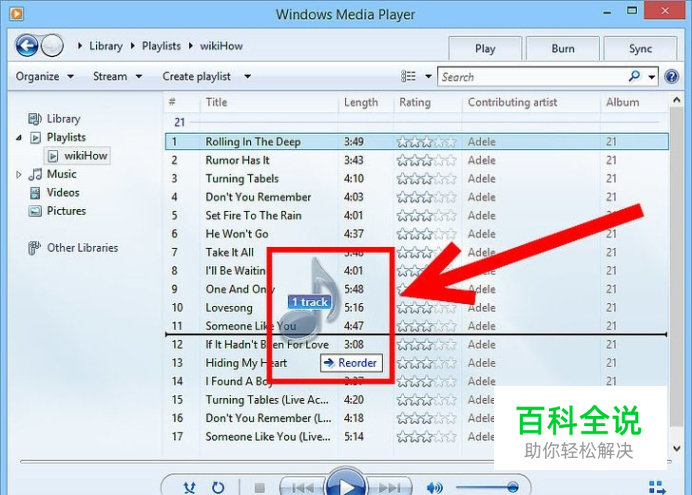This screenshot has width=692, height=495.
Task: Click the Windows Media Player title icon
Action: pos(16,14)
